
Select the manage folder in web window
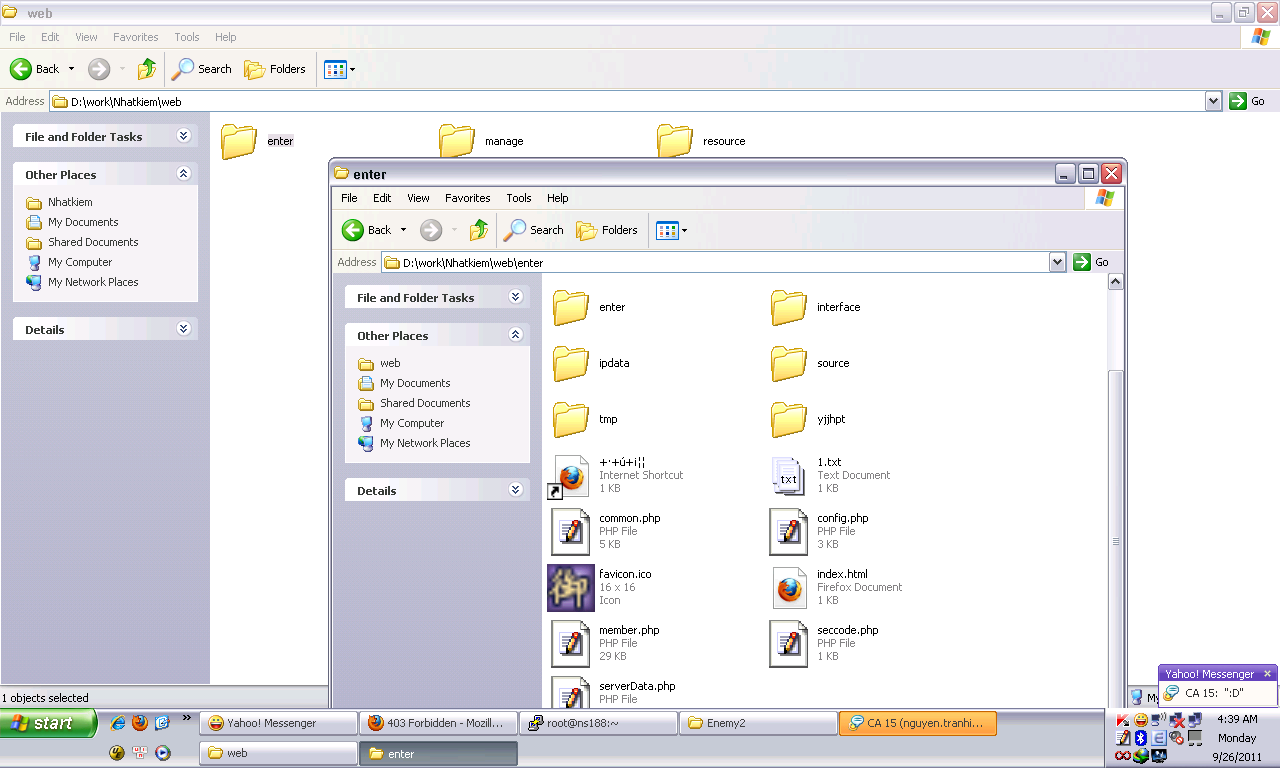[457, 141]
